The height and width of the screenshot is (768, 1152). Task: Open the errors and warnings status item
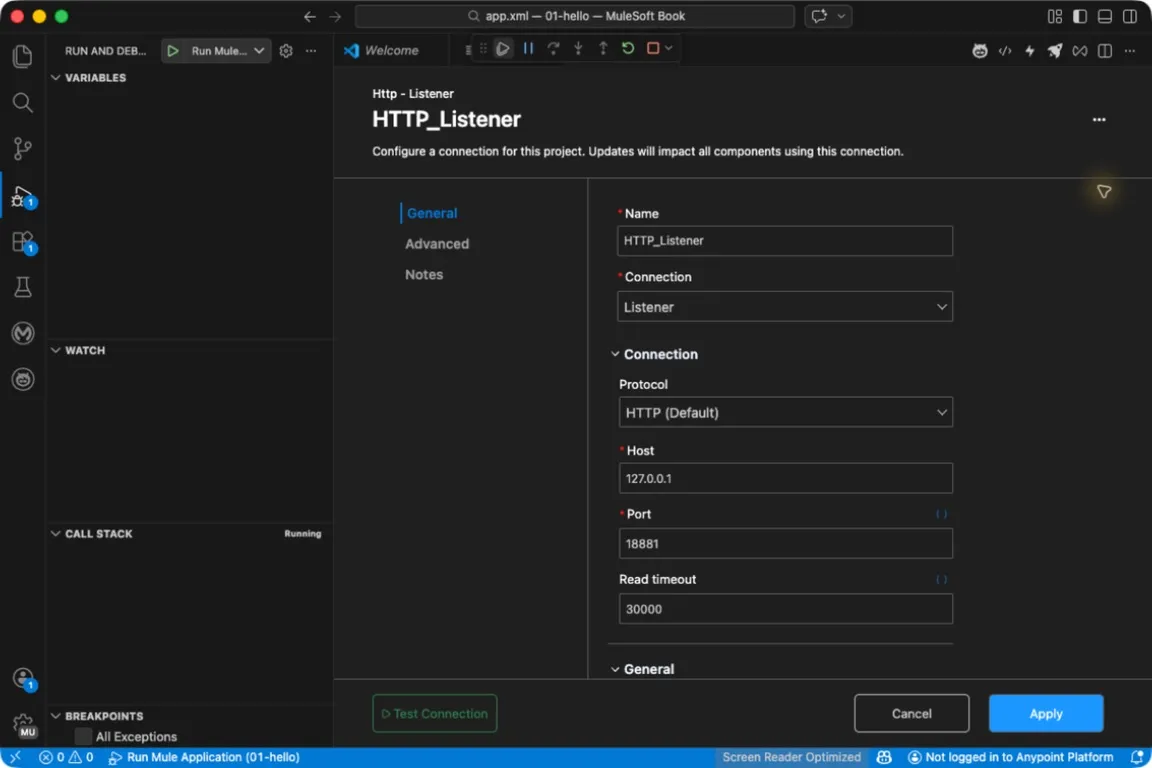[x=66, y=757]
